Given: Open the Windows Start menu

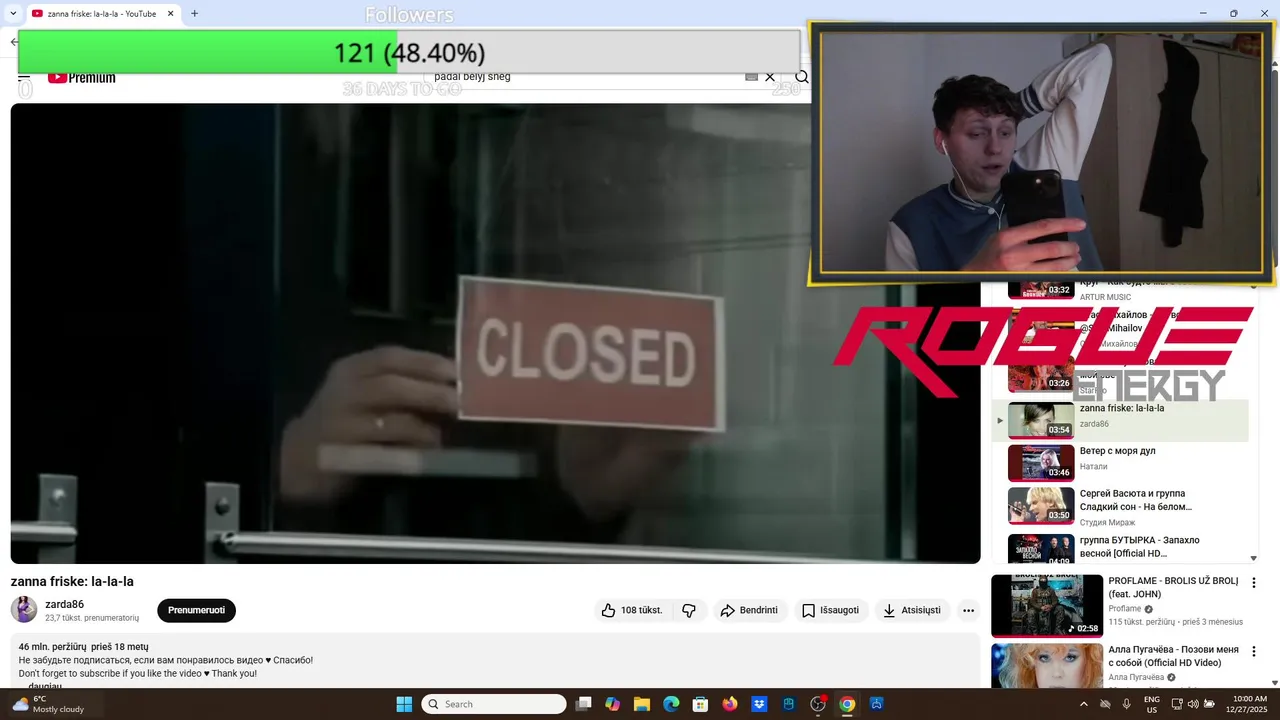Looking at the screenshot, I should click(404, 704).
